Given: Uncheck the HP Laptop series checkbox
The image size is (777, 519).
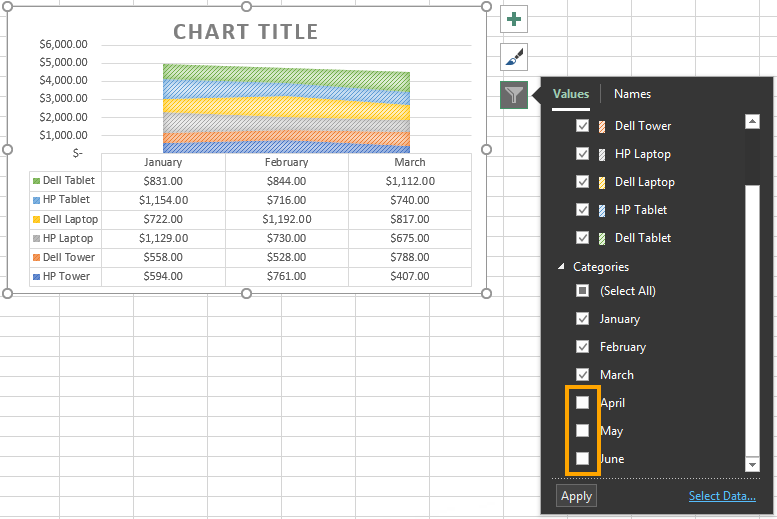Looking at the screenshot, I should (583, 154).
